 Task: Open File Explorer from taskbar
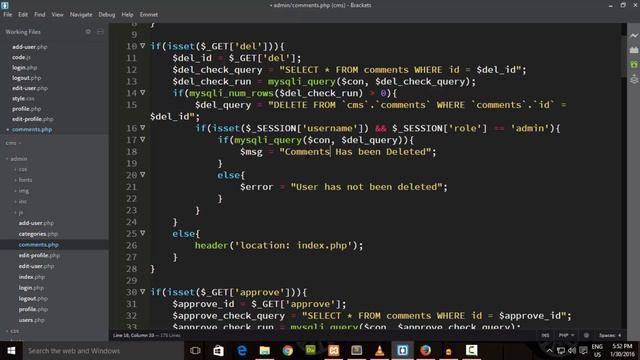264,351
